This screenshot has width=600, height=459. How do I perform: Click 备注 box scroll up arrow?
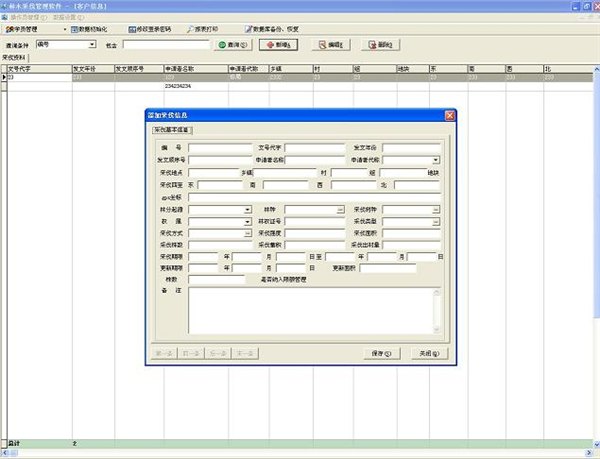(437, 292)
